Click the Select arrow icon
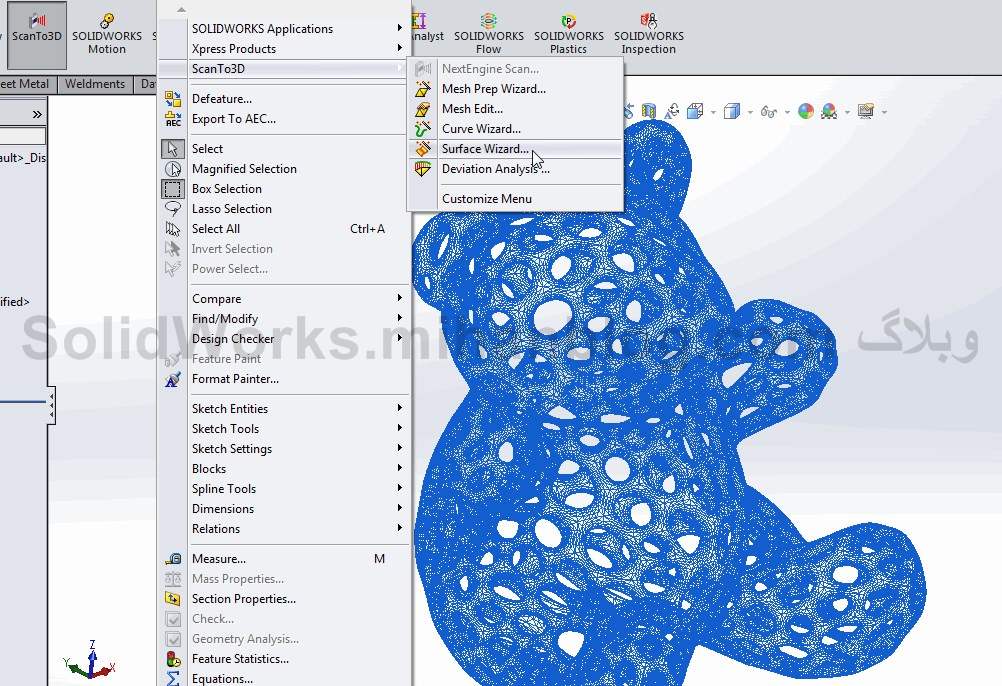 173,149
